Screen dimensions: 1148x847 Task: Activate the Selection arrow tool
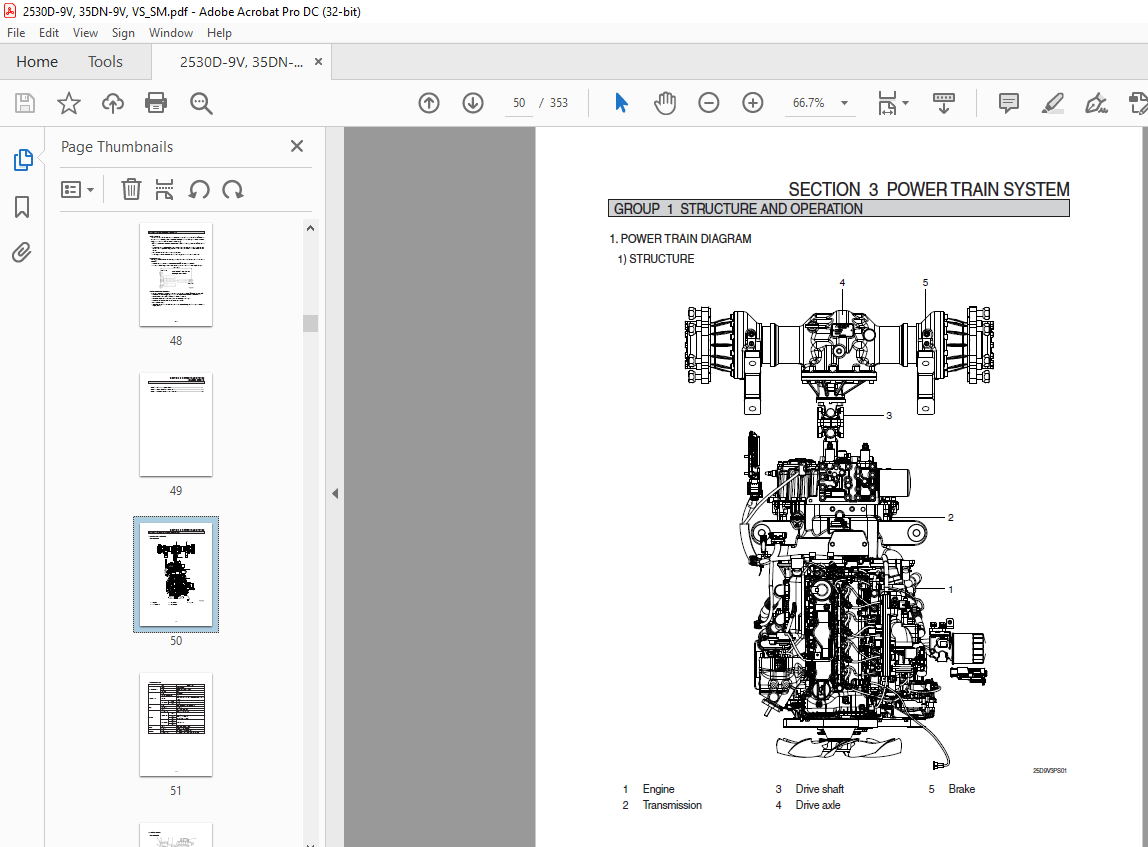coord(621,103)
